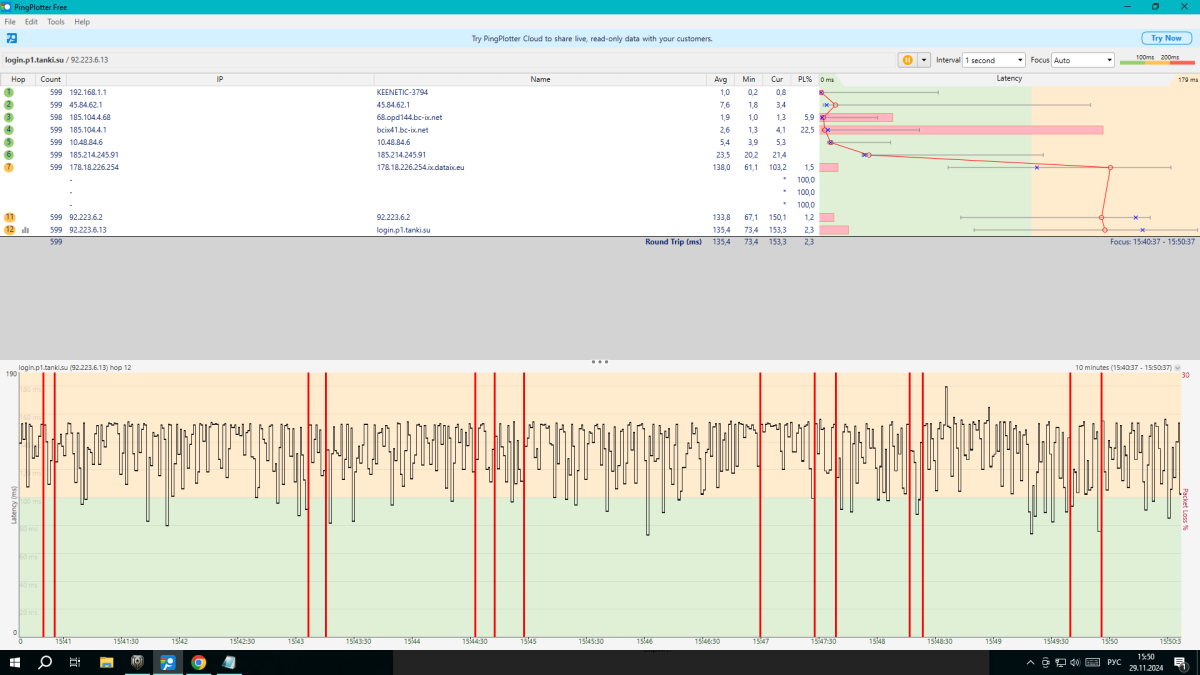Viewport: 1200px width, 675px height.
Task: Open the Tools menu
Action: [x=56, y=21]
